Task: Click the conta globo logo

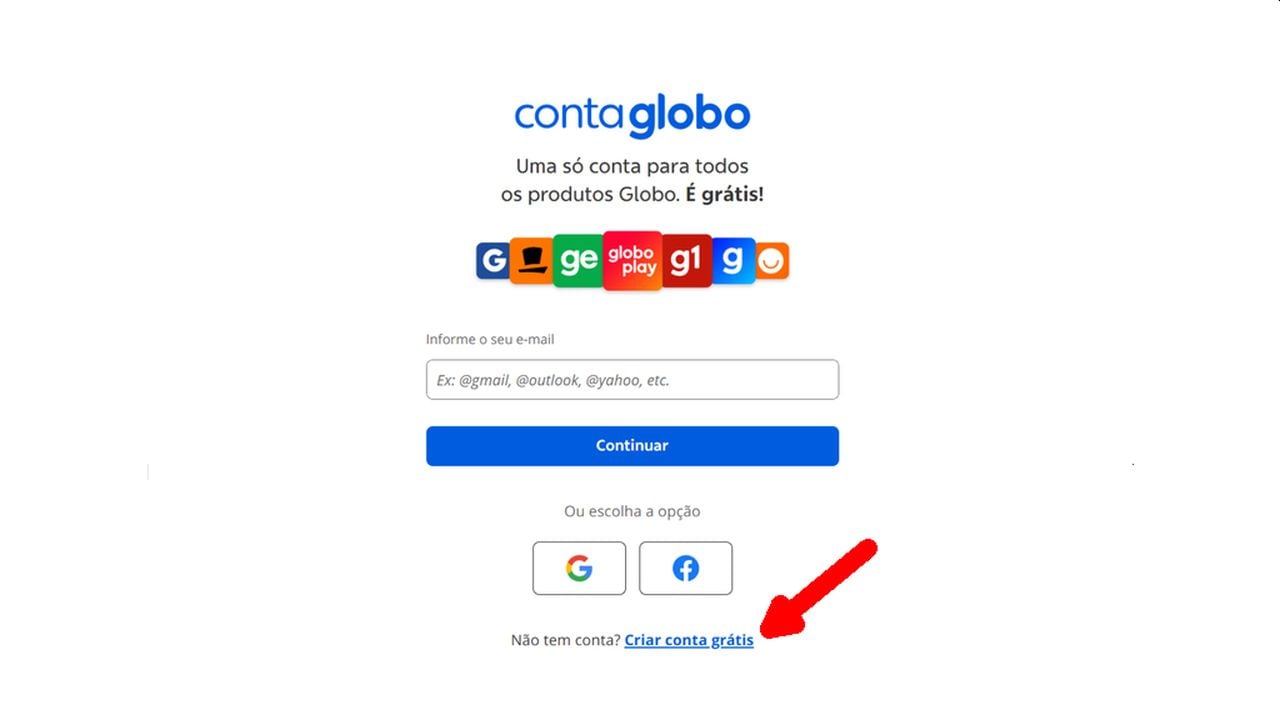Action: tap(632, 116)
